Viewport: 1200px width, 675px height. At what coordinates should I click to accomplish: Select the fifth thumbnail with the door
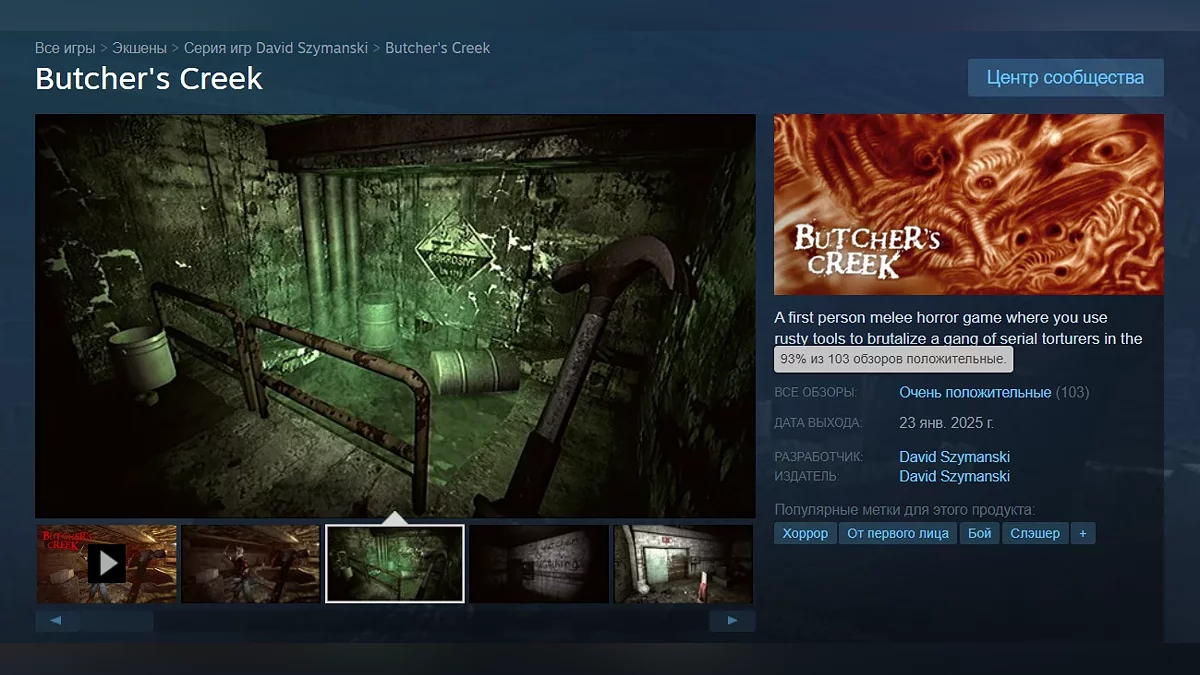(683, 564)
